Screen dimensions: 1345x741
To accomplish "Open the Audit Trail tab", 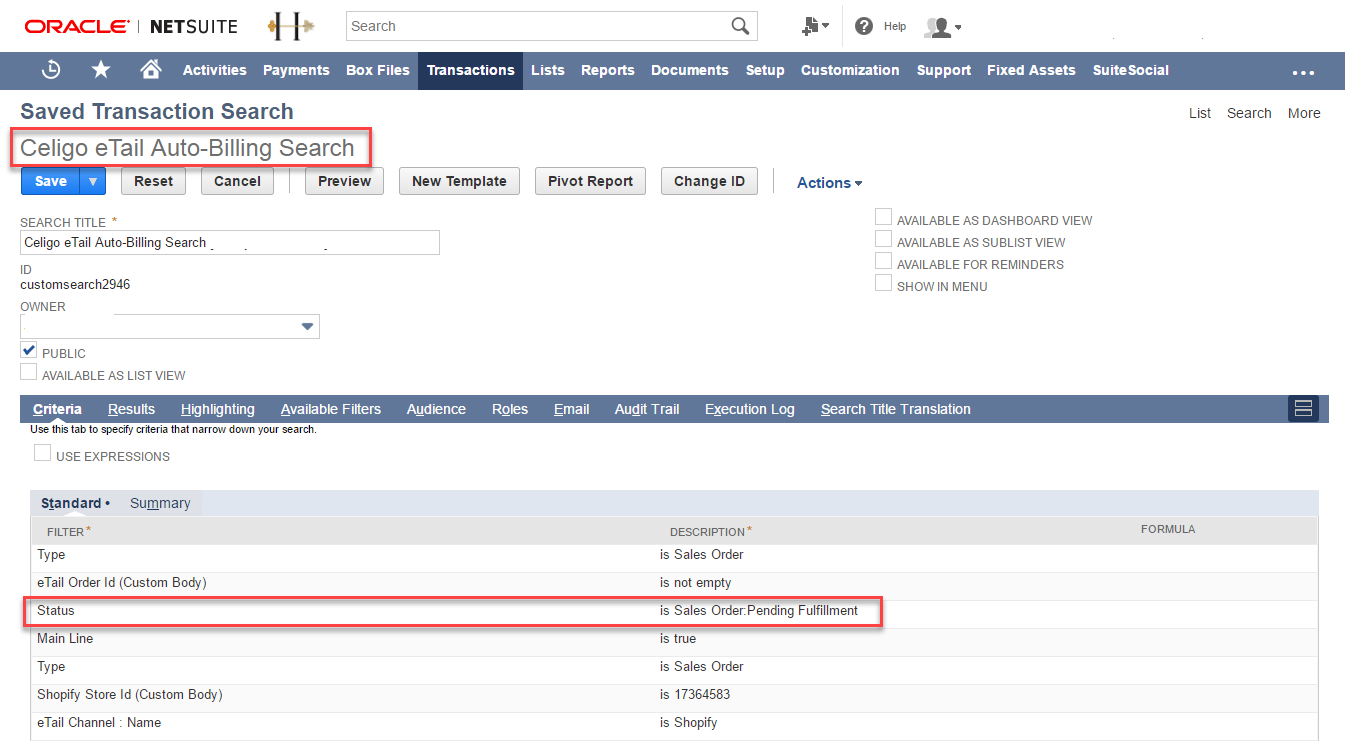I will pos(647,409).
